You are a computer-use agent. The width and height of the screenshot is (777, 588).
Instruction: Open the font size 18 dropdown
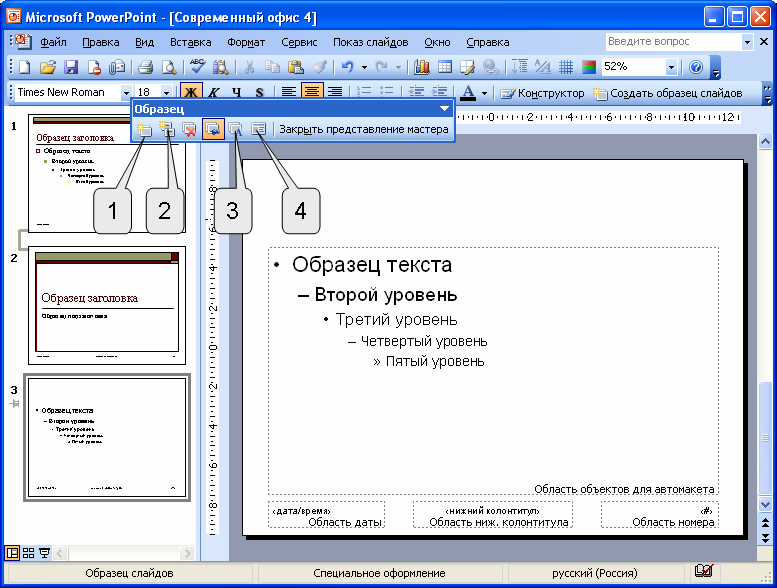click(166, 93)
